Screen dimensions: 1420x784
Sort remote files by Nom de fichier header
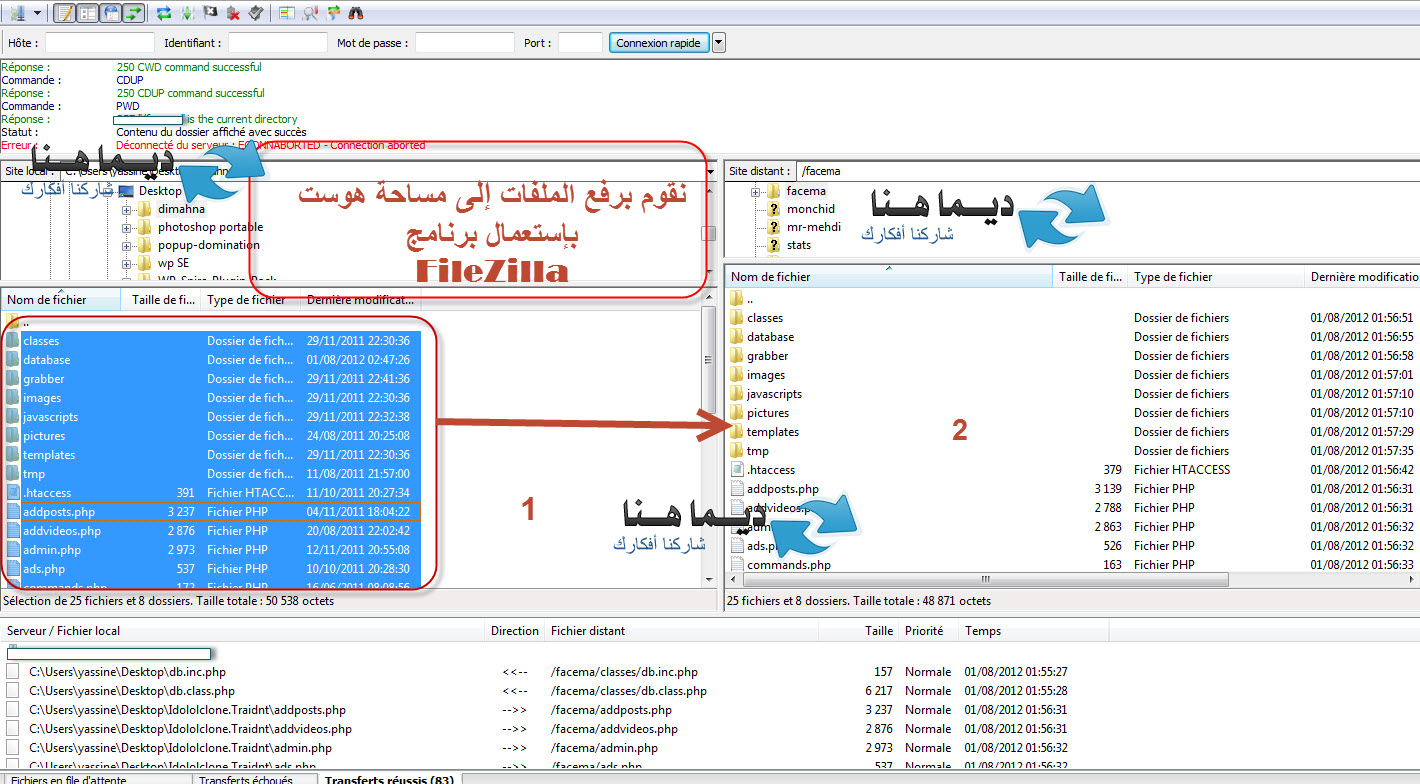[888, 277]
